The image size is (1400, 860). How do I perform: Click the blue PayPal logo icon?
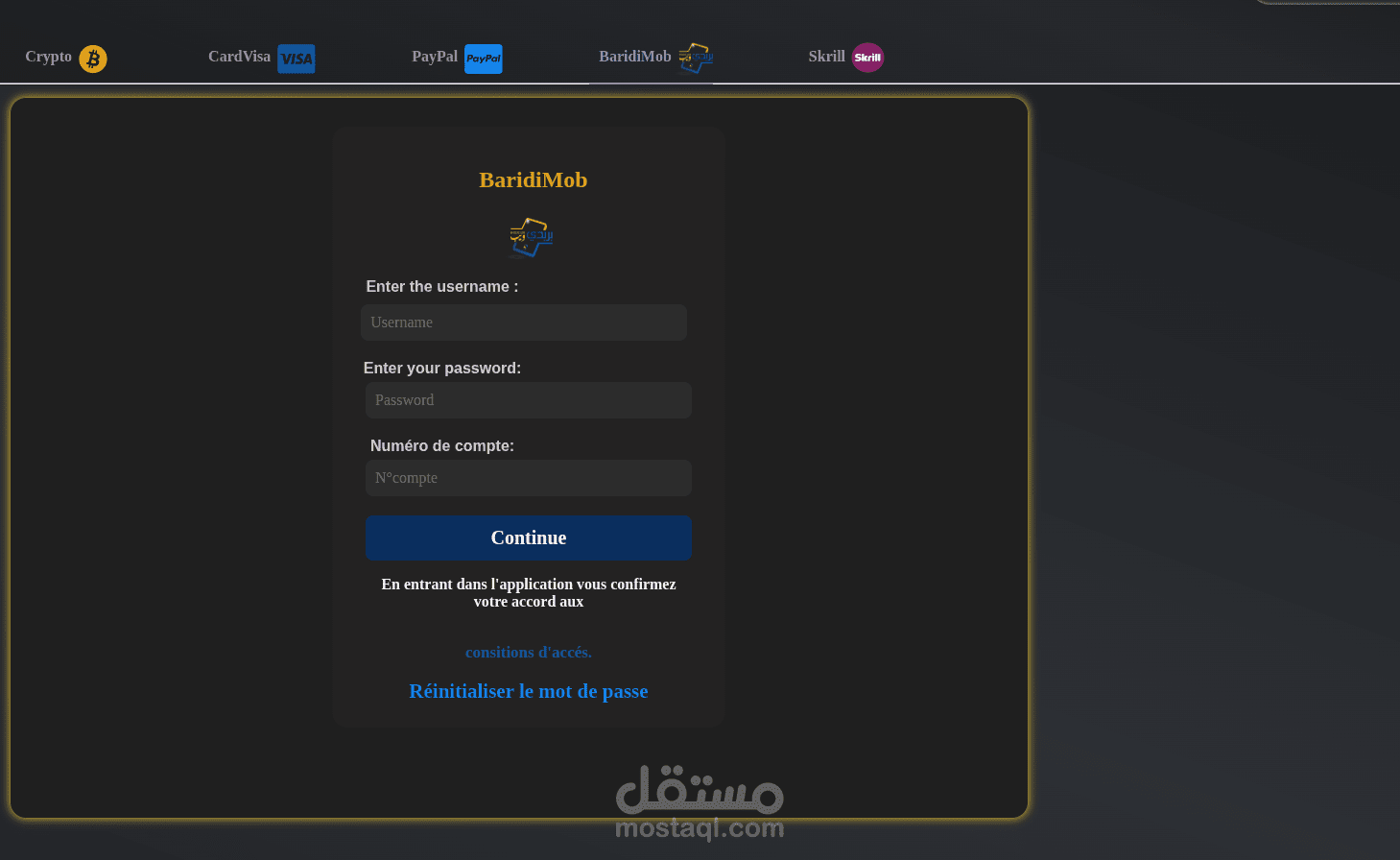484,59
